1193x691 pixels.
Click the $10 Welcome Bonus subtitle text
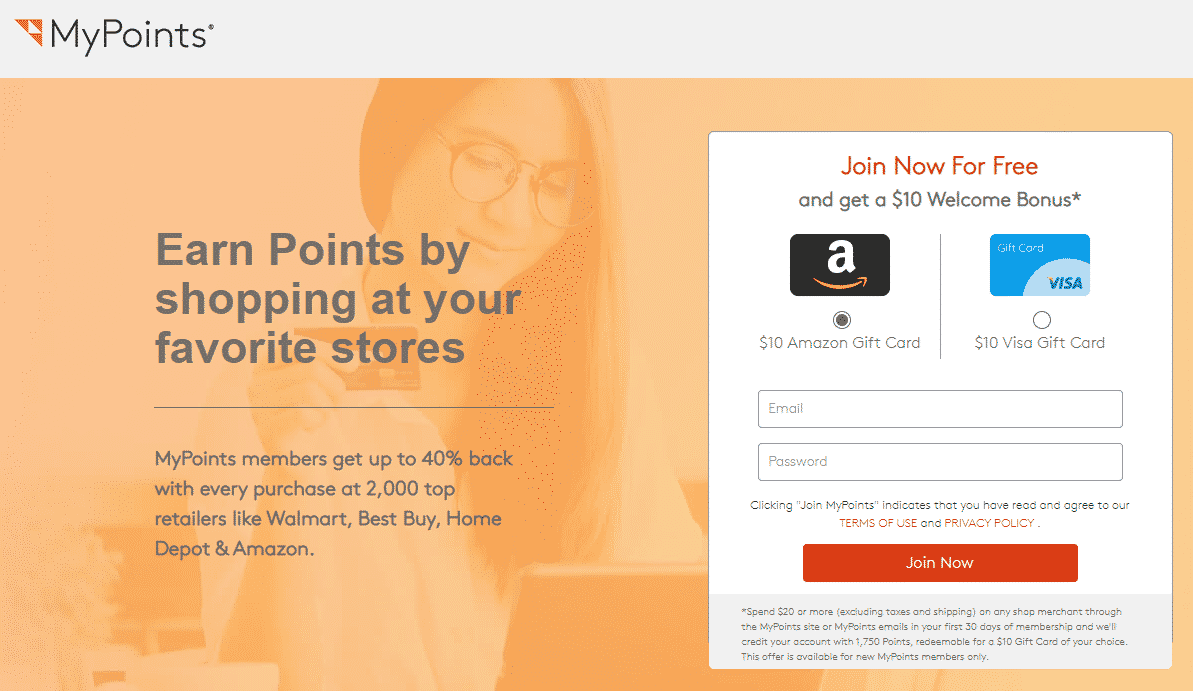pos(940,200)
